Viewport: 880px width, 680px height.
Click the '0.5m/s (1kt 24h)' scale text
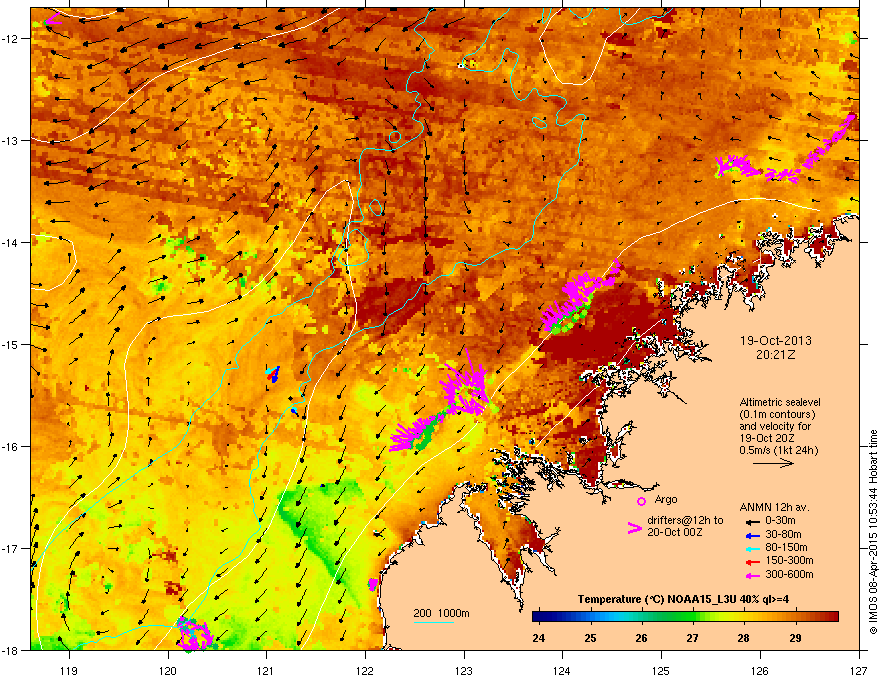(778, 450)
